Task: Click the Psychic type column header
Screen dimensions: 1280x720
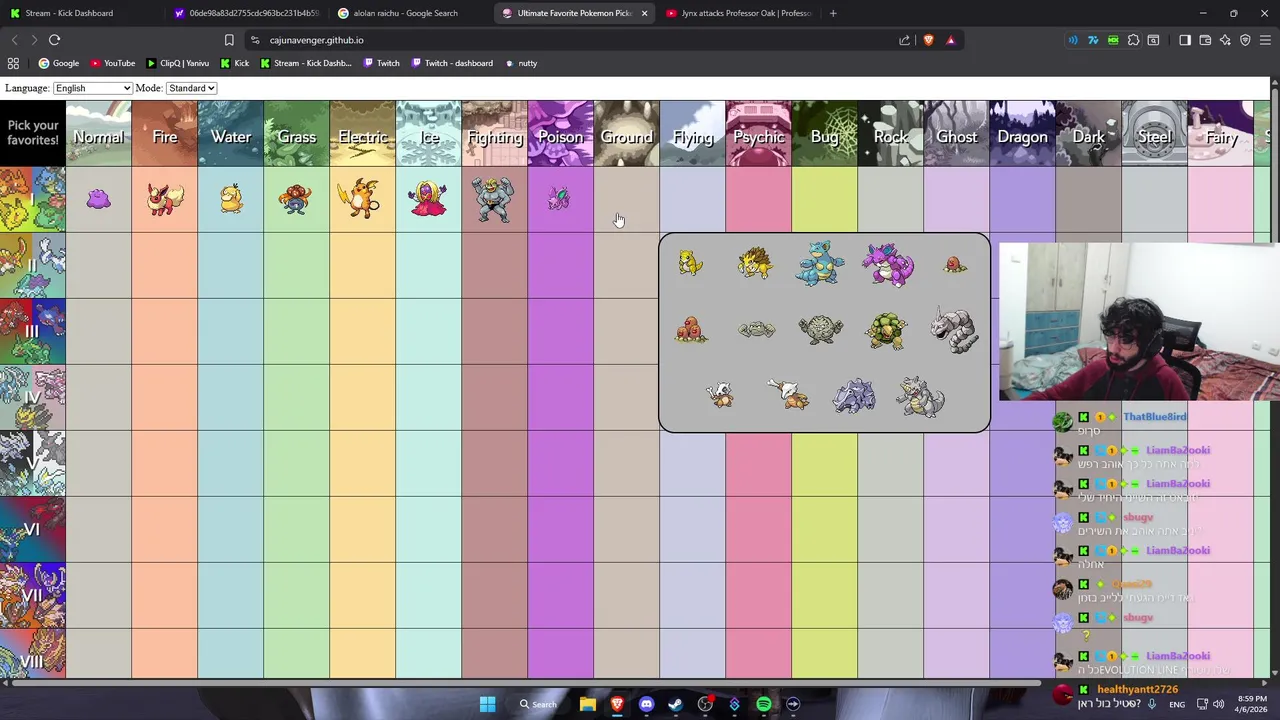Action: [x=758, y=133]
